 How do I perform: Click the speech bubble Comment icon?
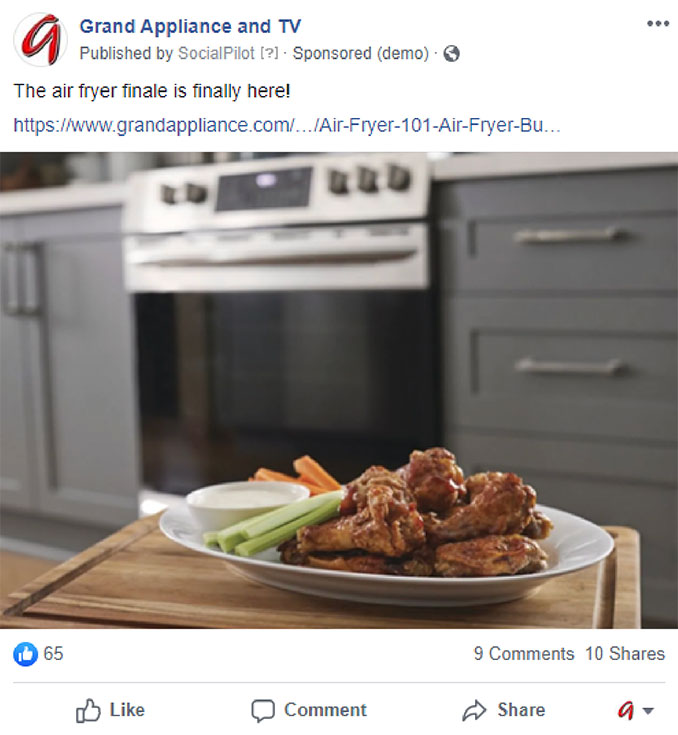coord(263,711)
